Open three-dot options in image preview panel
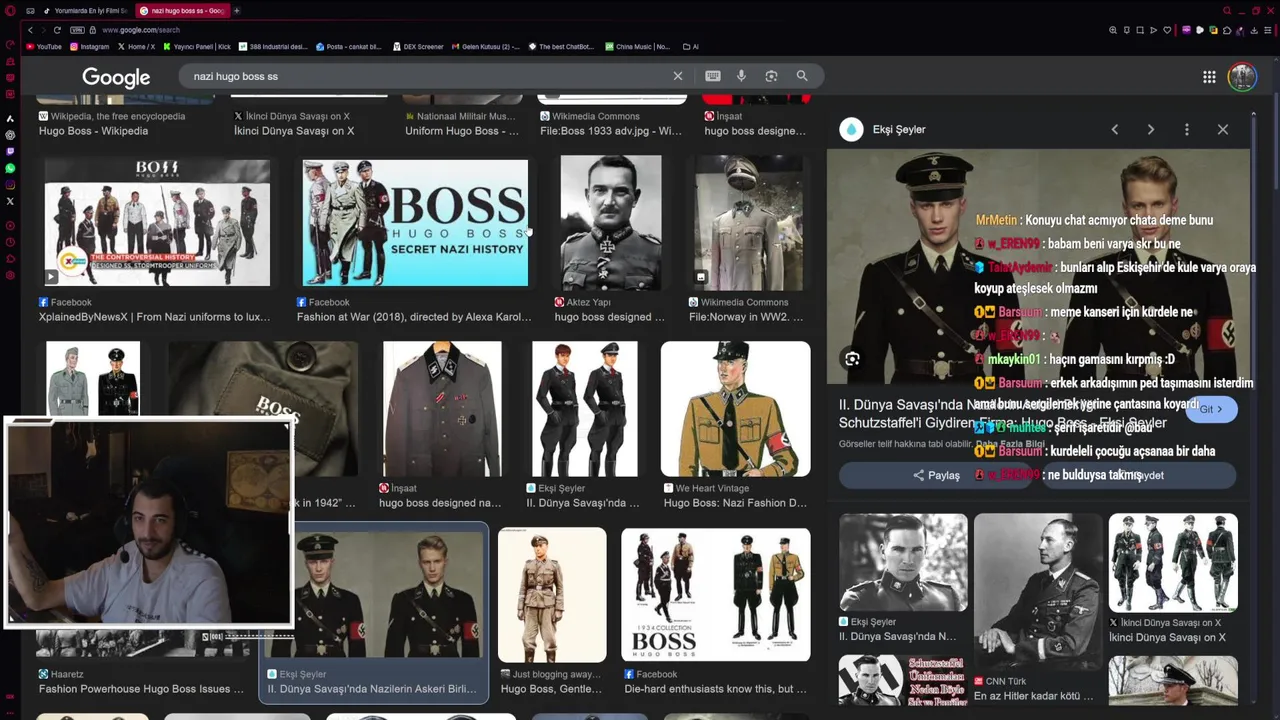The width and height of the screenshot is (1280, 720). pos(1187,130)
